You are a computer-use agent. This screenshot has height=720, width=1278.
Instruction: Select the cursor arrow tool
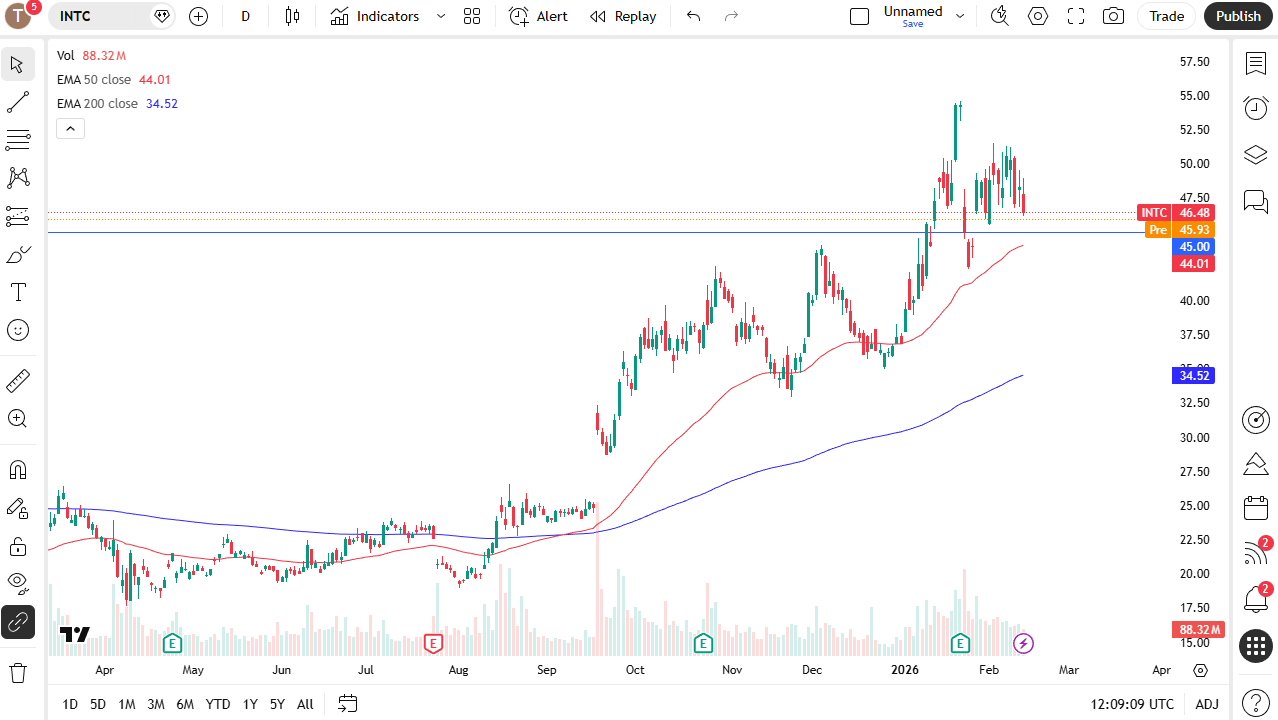17,65
